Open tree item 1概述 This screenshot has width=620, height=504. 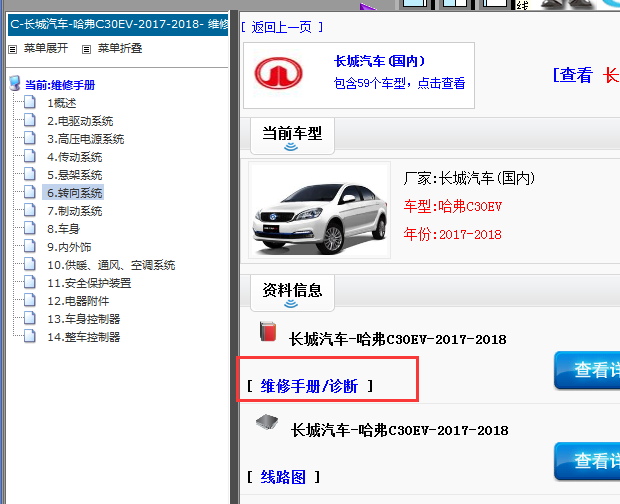[x=62, y=103]
